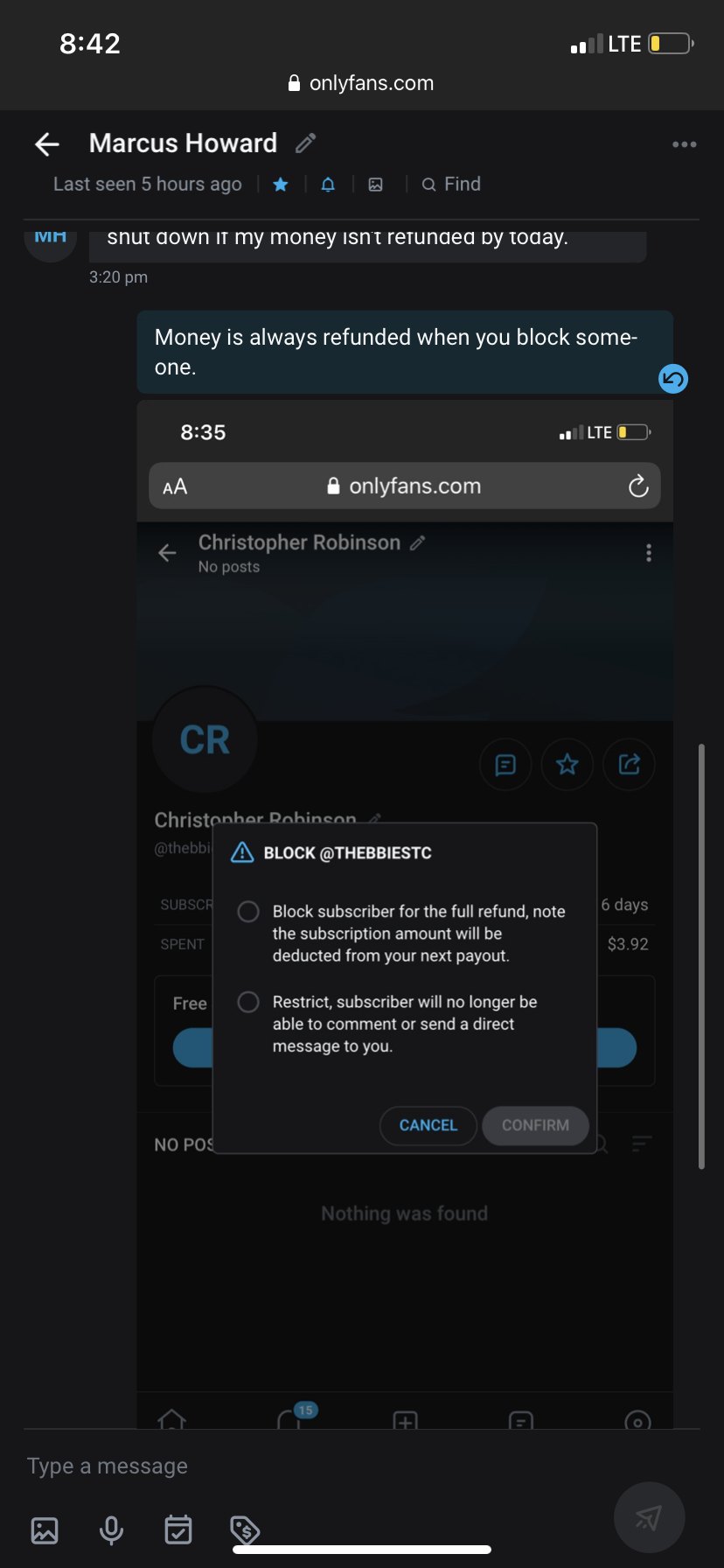724x1568 pixels.
Task: Attach a photo with the image icon
Action: (45, 1530)
